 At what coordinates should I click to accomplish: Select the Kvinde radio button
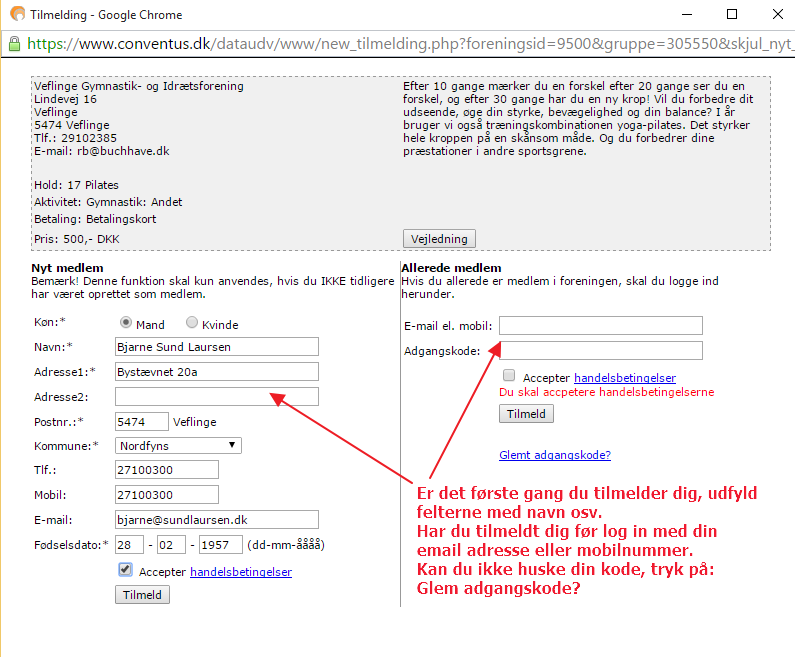192,322
